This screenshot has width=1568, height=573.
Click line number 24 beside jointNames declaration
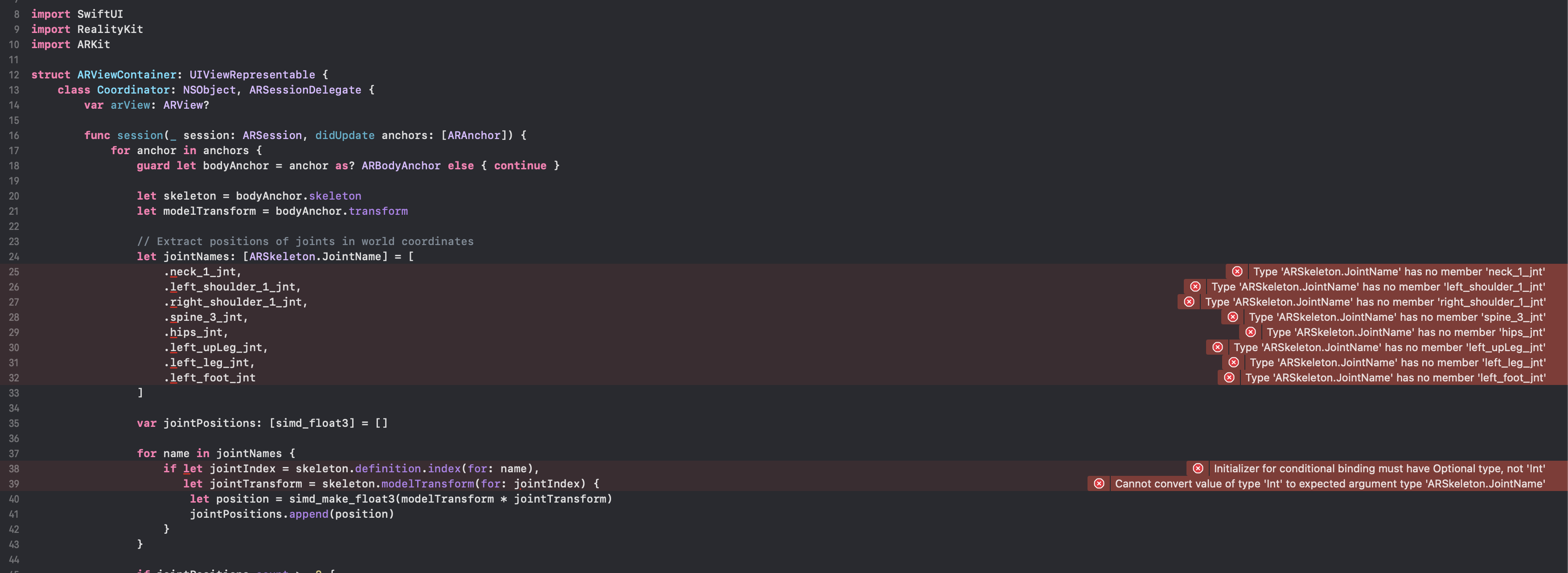pyautogui.click(x=14, y=257)
